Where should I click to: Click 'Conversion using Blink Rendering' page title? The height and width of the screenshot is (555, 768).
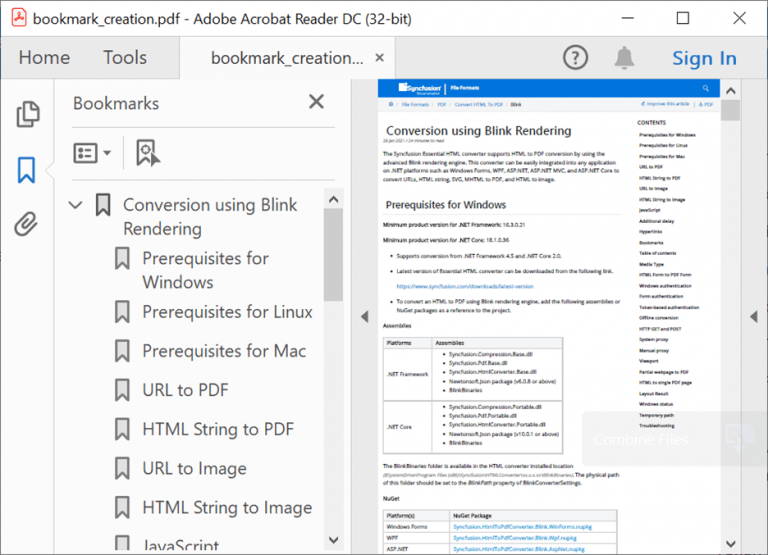point(479,131)
